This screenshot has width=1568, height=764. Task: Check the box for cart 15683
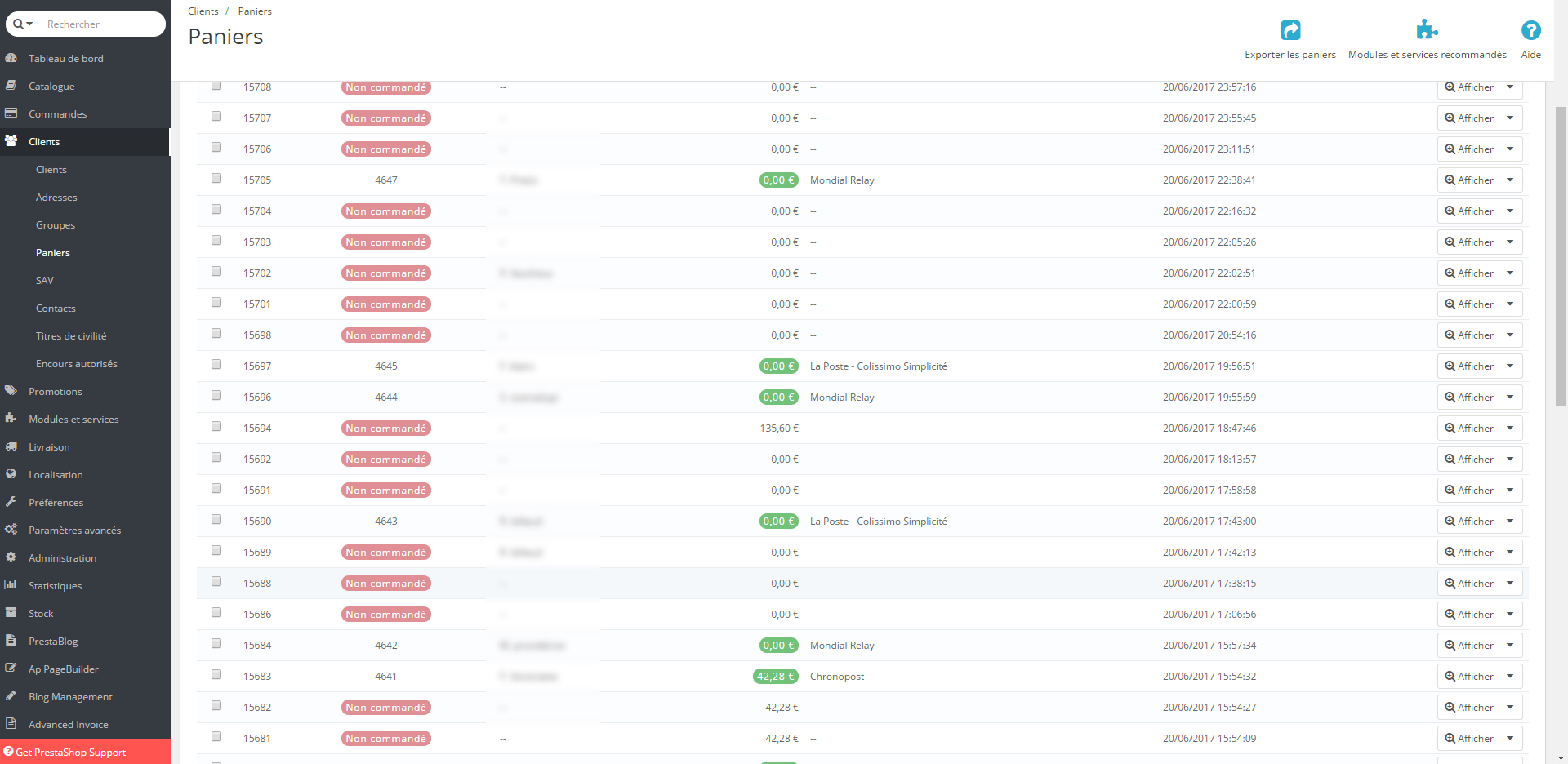coord(216,675)
